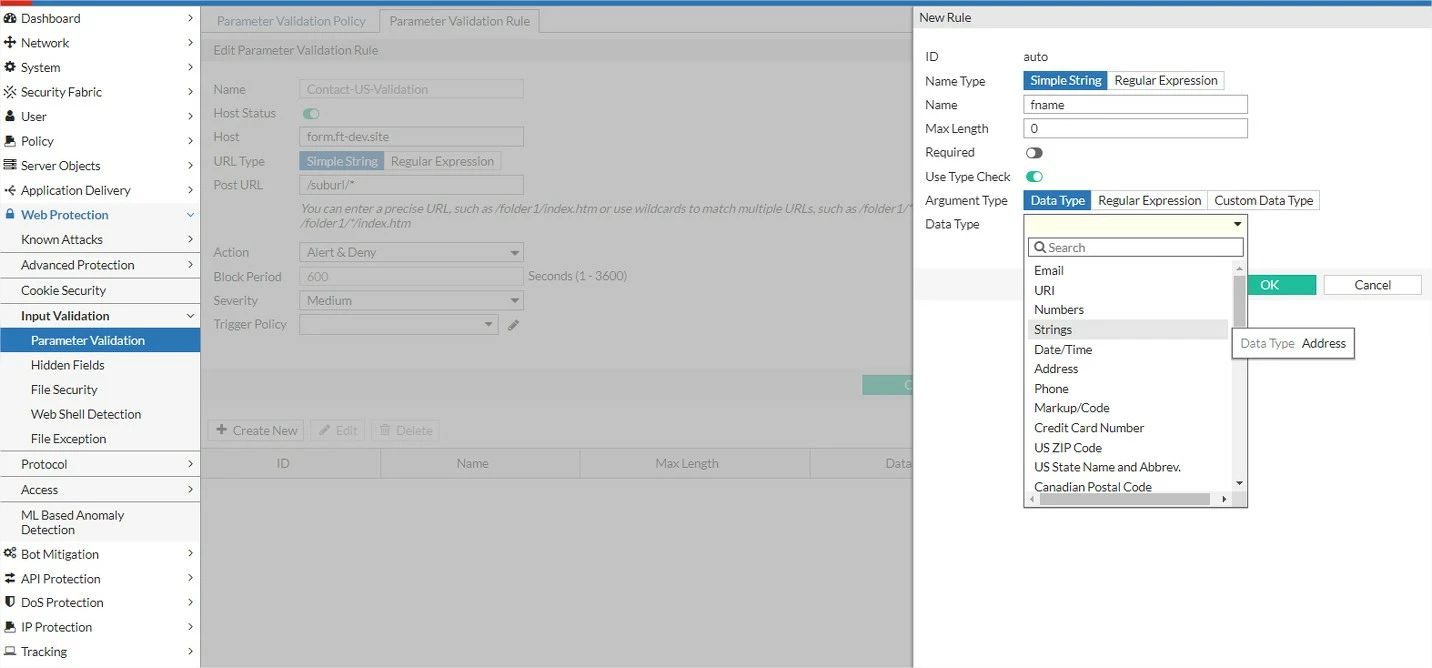This screenshot has height=668, width=1432.
Task: Toggle the Use Type Check switch
Action: tap(1034, 177)
